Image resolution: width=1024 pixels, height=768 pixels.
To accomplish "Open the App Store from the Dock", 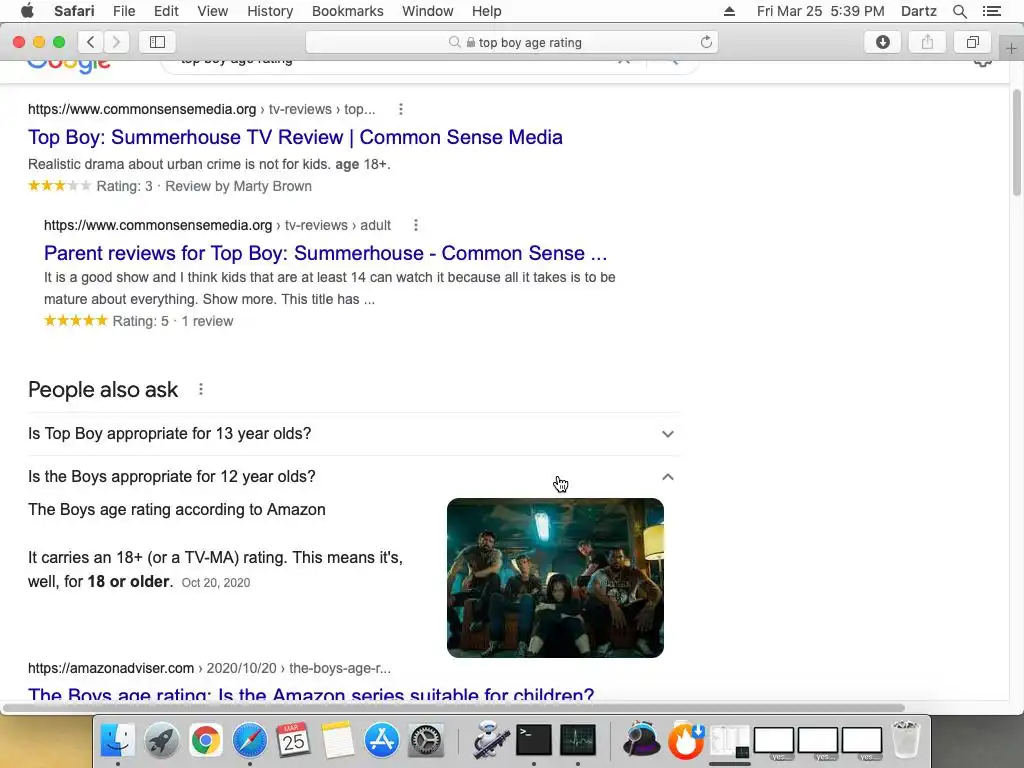I will coord(381,741).
